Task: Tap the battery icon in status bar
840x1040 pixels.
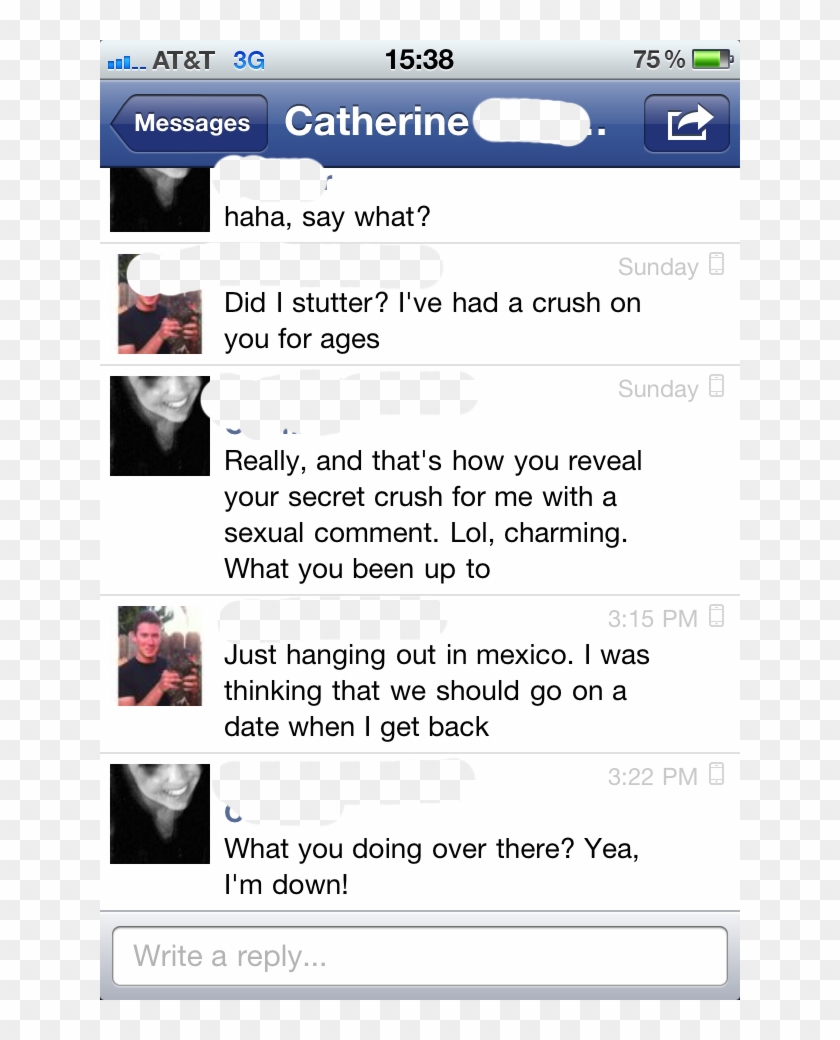Action: [712, 60]
